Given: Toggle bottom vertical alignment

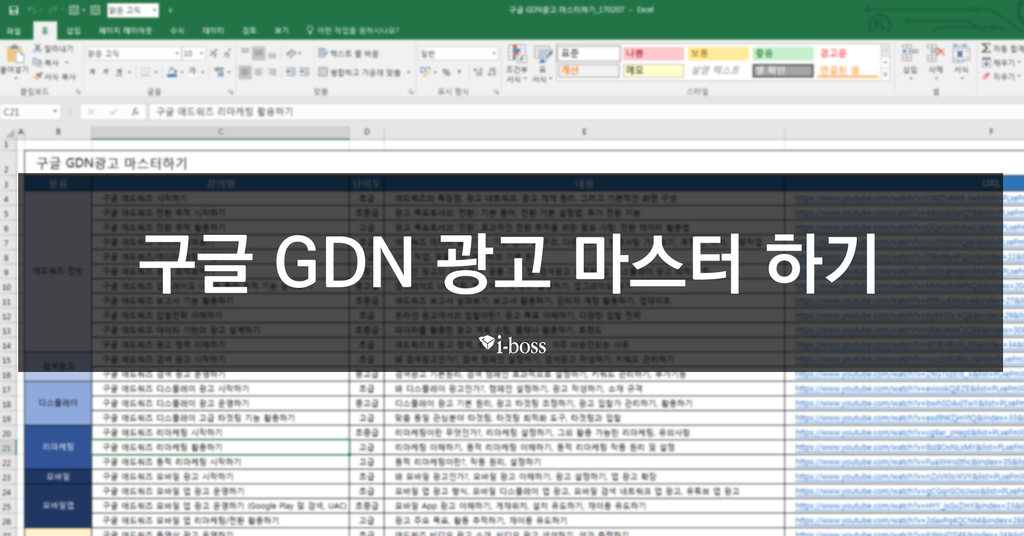Looking at the screenshot, I should (272, 54).
